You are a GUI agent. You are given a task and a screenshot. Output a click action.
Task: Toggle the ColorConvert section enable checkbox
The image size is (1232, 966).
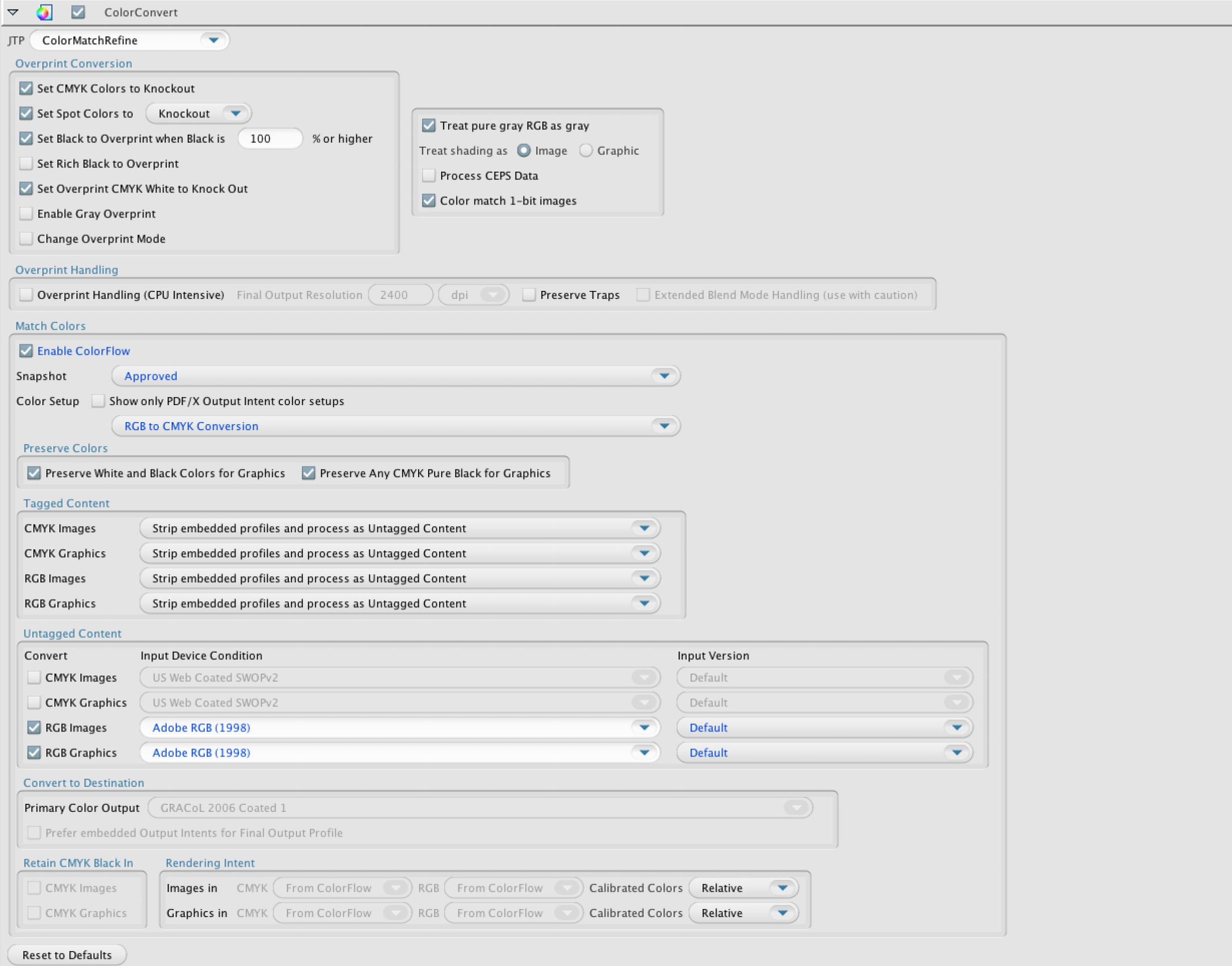[78, 12]
